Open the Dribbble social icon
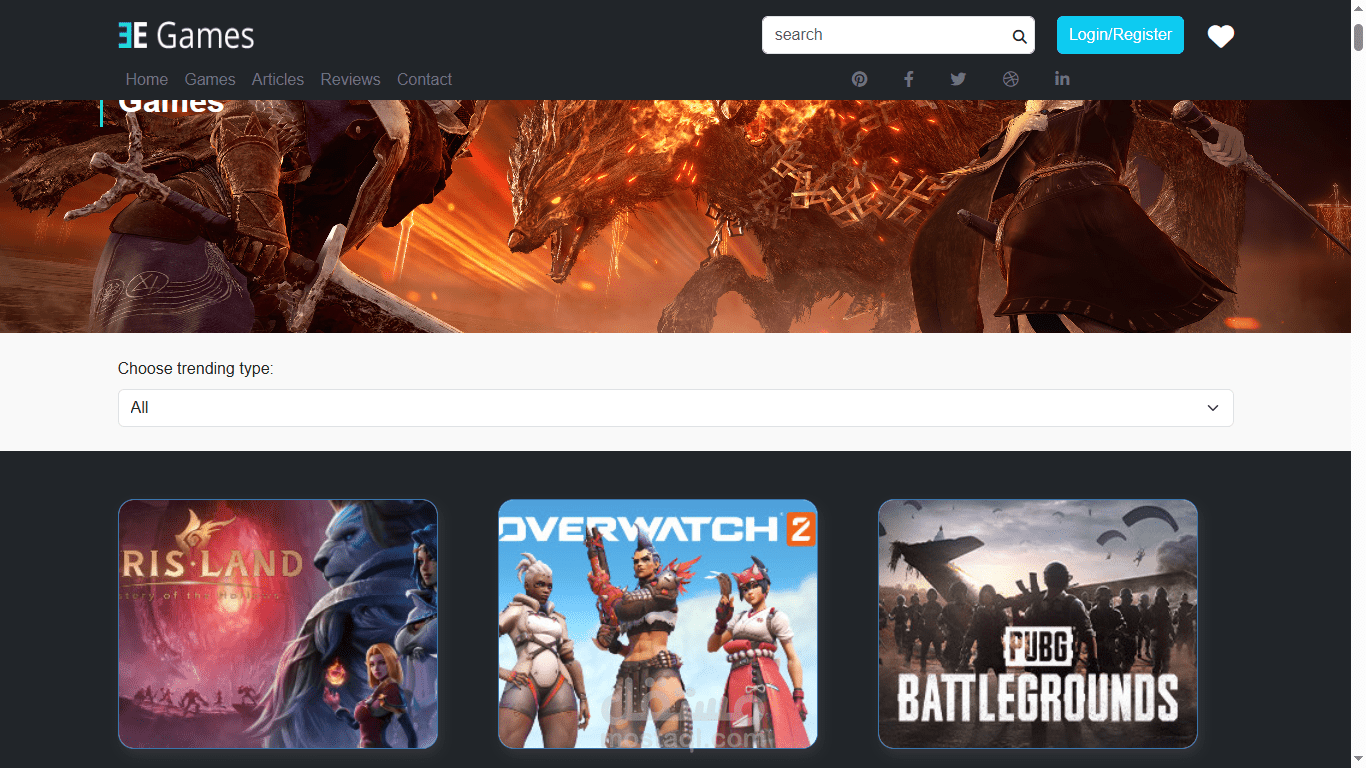Viewport: 1366px width, 768px height. pyautogui.click(x=1011, y=79)
